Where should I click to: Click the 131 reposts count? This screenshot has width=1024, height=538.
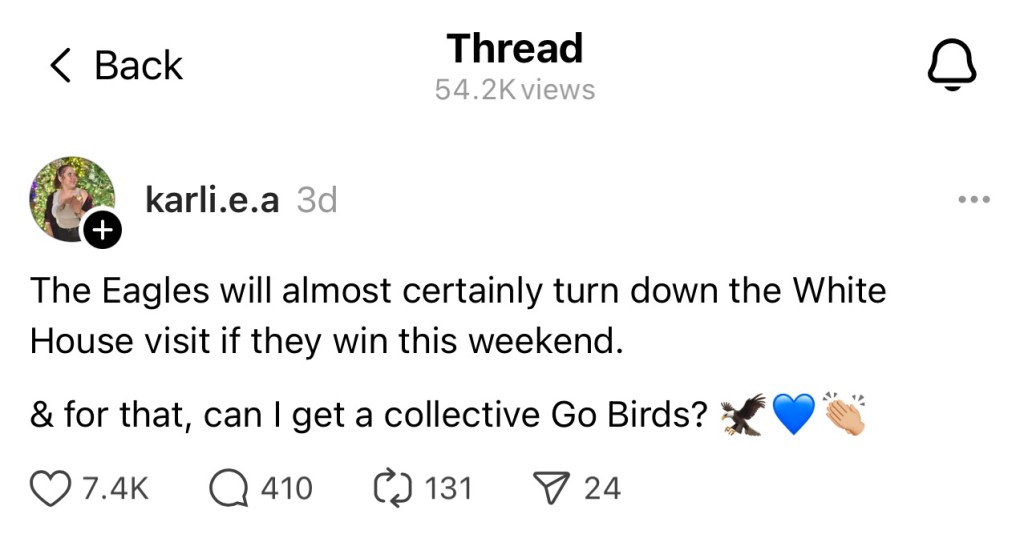448,488
